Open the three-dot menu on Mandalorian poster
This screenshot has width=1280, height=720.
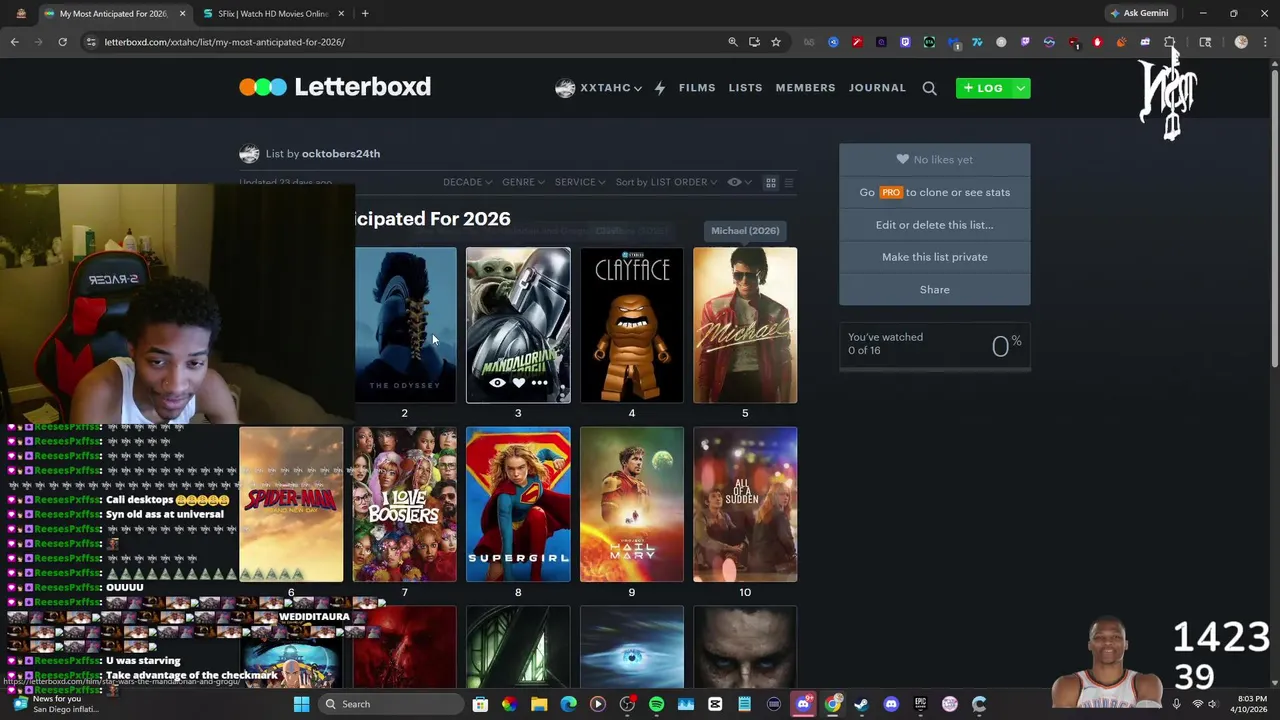(539, 383)
